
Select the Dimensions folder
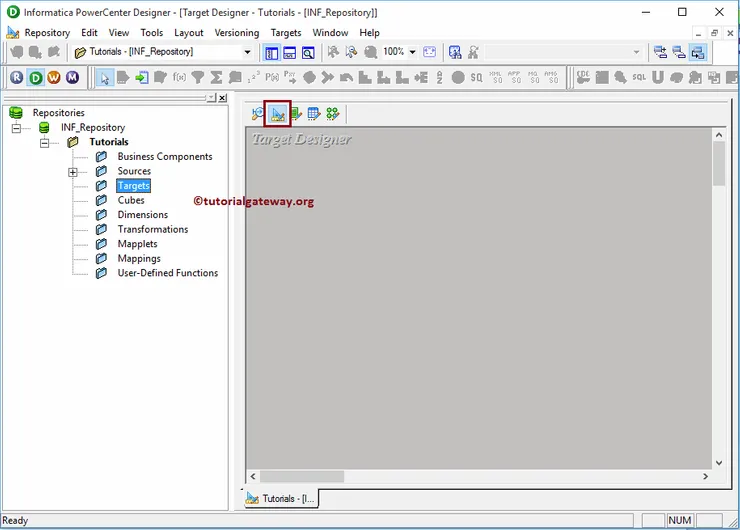pos(143,215)
